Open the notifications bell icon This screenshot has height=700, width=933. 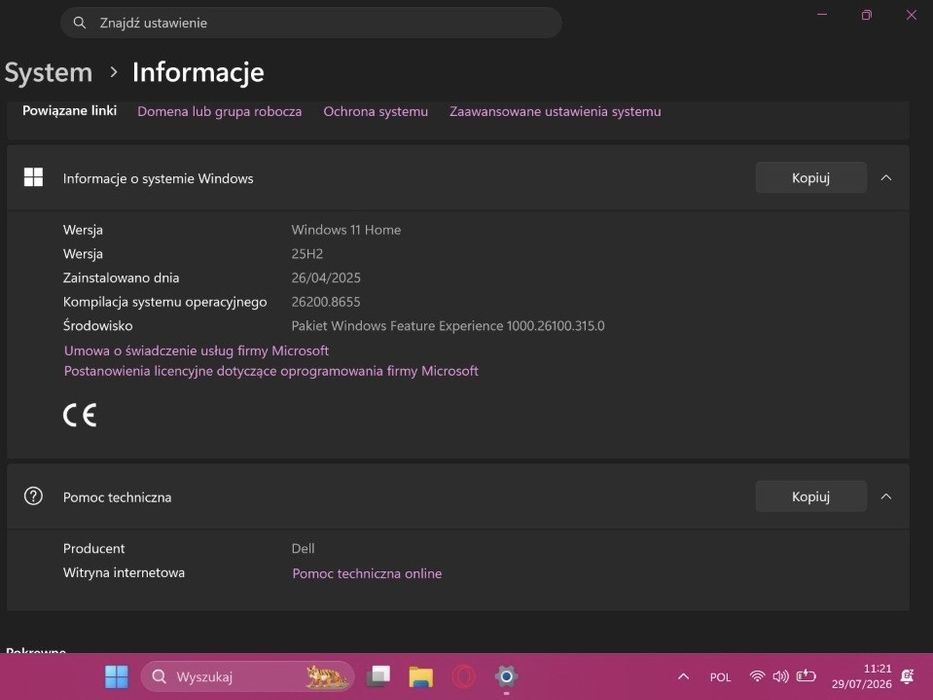(907, 676)
